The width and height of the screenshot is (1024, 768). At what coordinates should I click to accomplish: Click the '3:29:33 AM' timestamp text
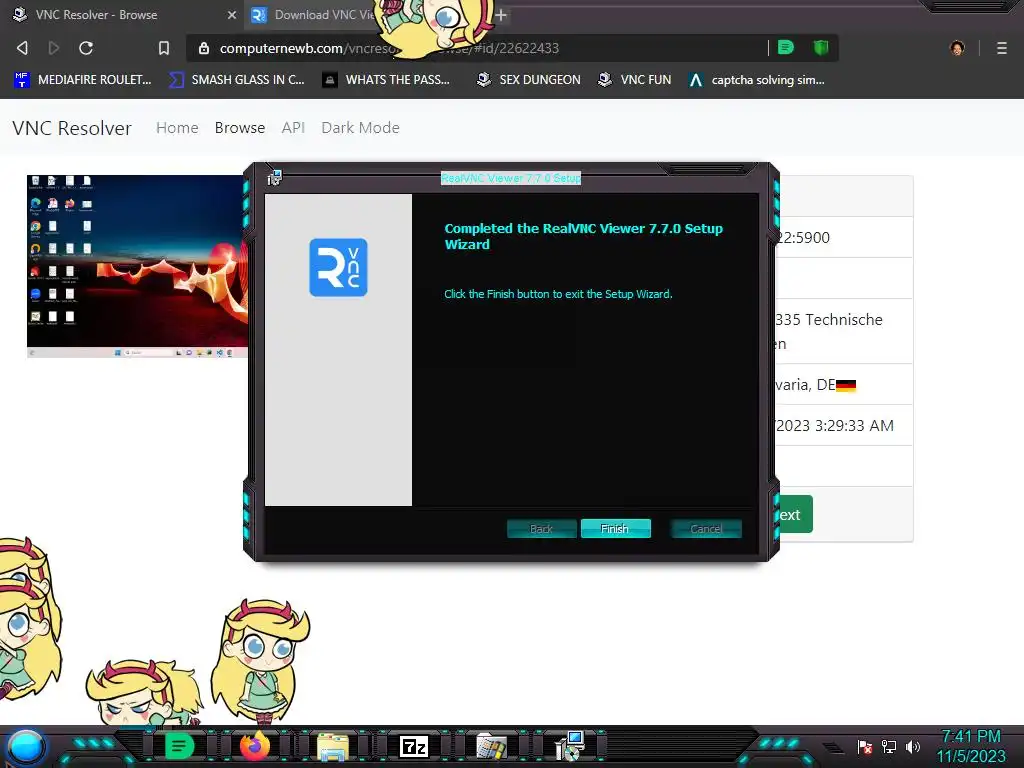(x=854, y=426)
